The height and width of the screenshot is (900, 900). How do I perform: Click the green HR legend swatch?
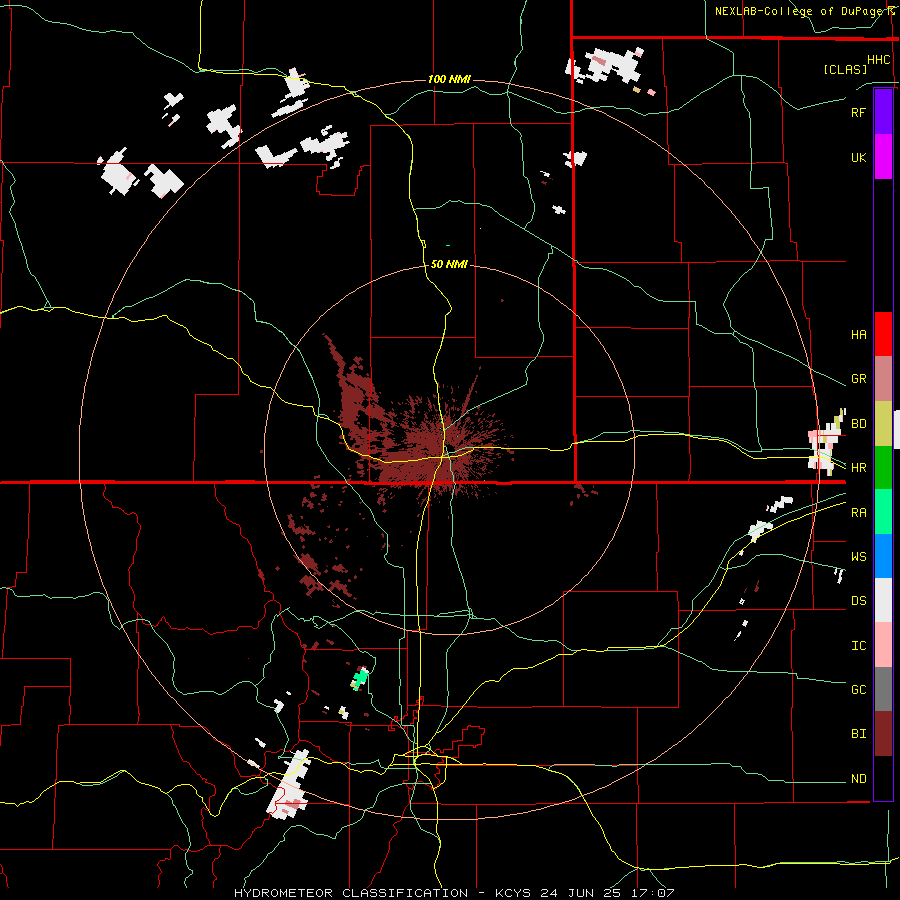click(x=883, y=468)
